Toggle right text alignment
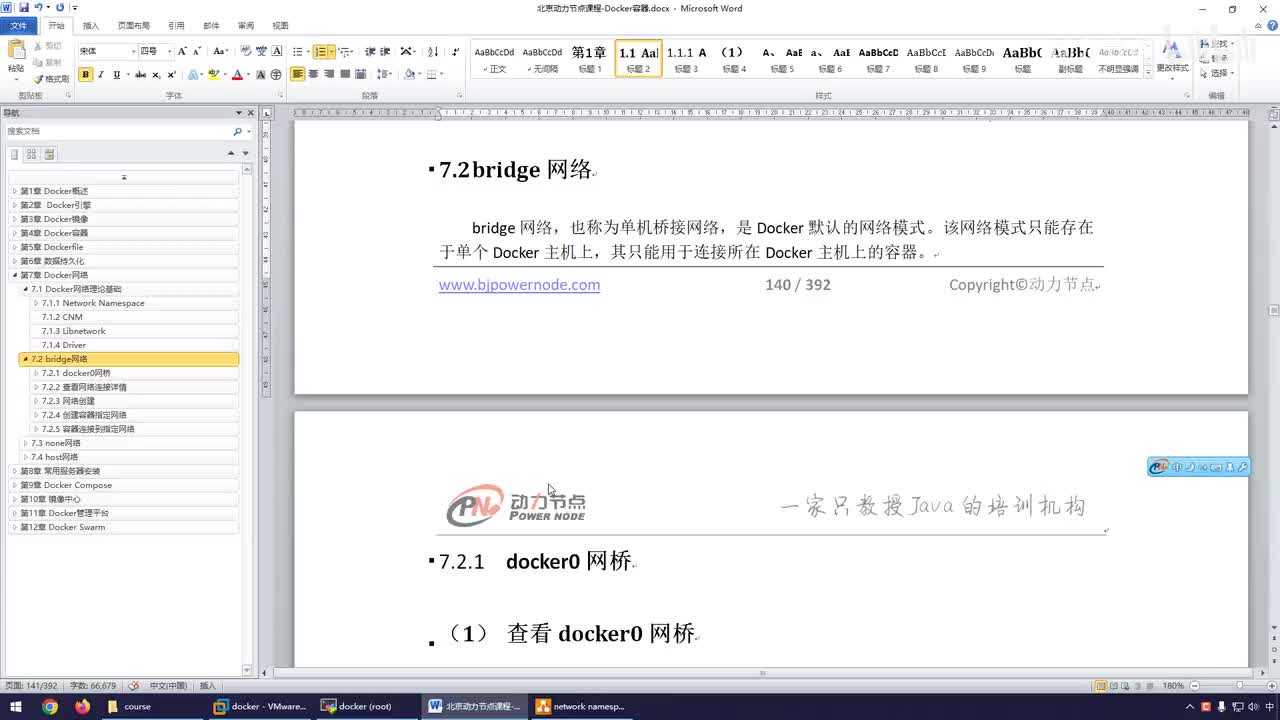The height and width of the screenshot is (720, 1280). tap(329, 75)
